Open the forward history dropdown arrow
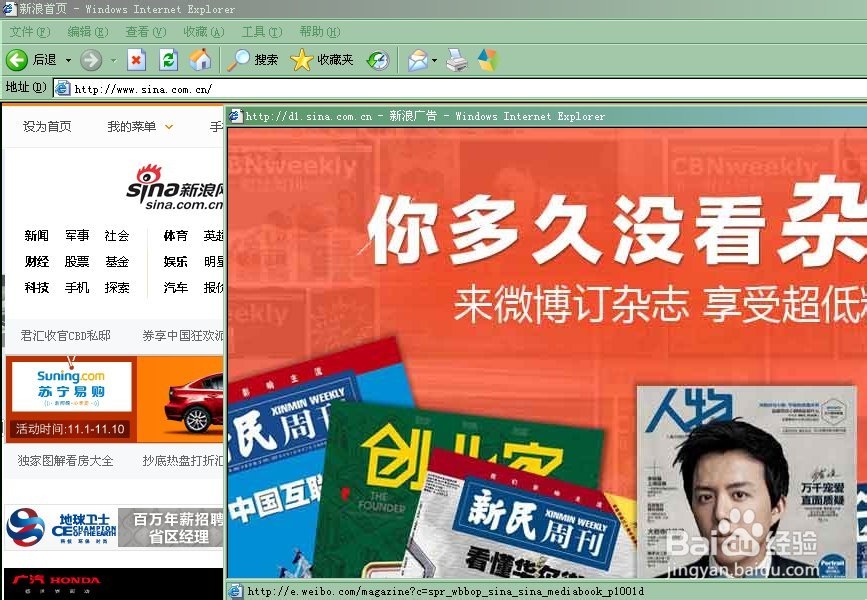The image size is (867, 600). (113, 60)
